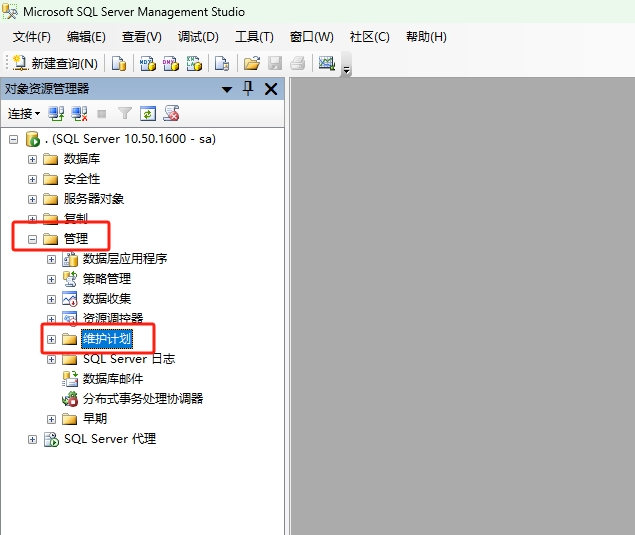Expand the 数据层应用程序 node

click(x=51, y=259)
